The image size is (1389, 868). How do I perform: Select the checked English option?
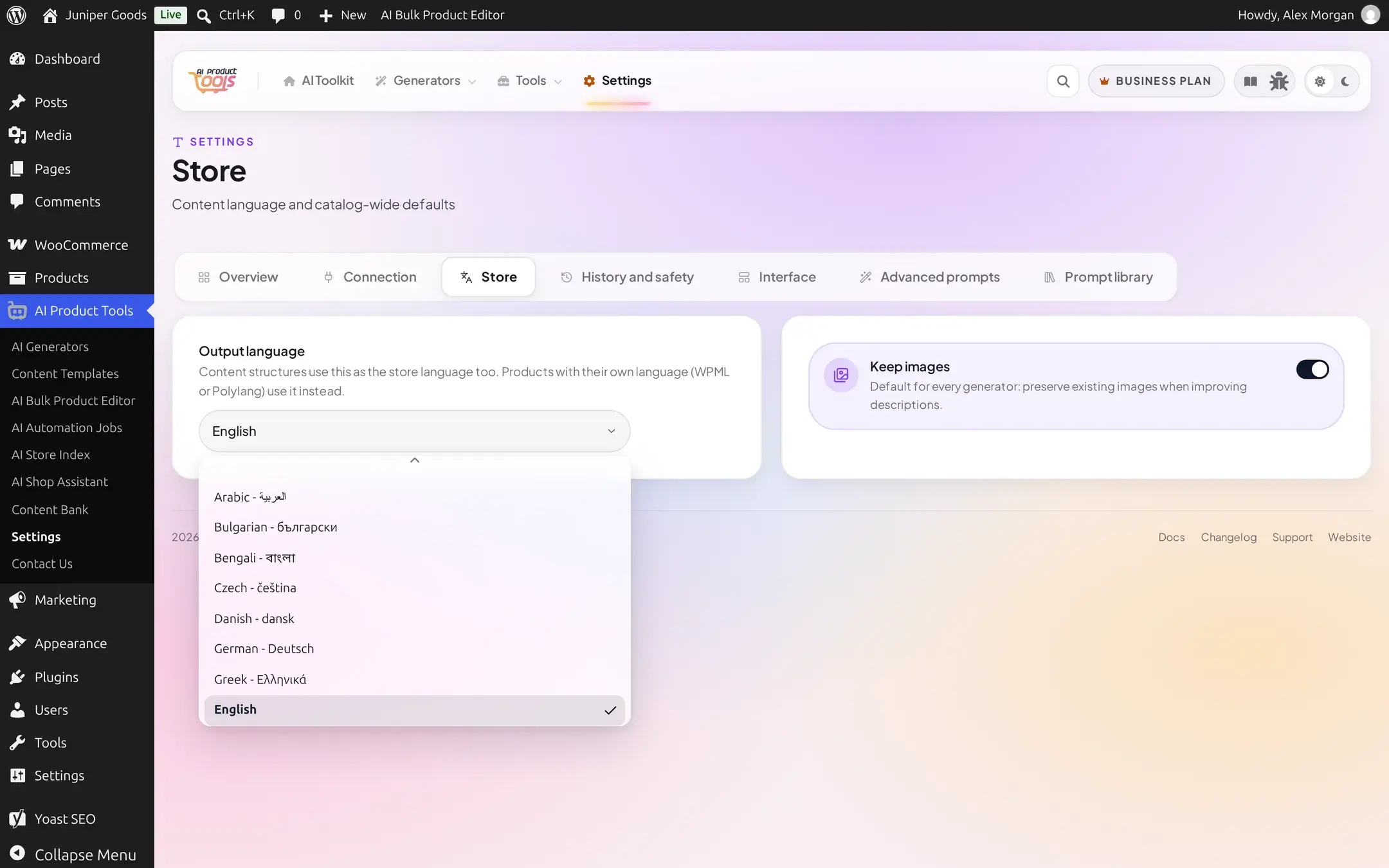pyautogui.click(x=414, y=710)
